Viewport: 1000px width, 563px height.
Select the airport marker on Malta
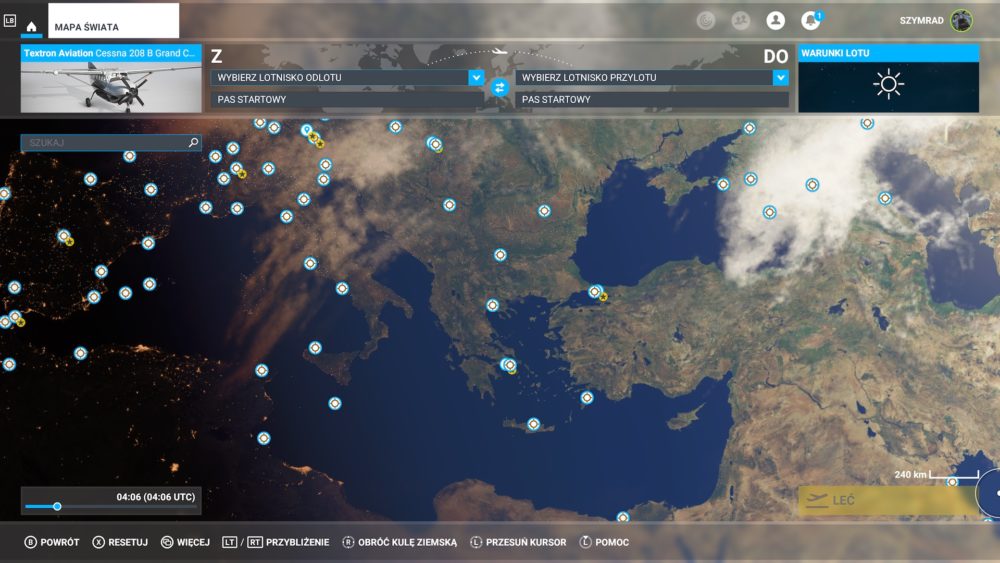point(335,404)
